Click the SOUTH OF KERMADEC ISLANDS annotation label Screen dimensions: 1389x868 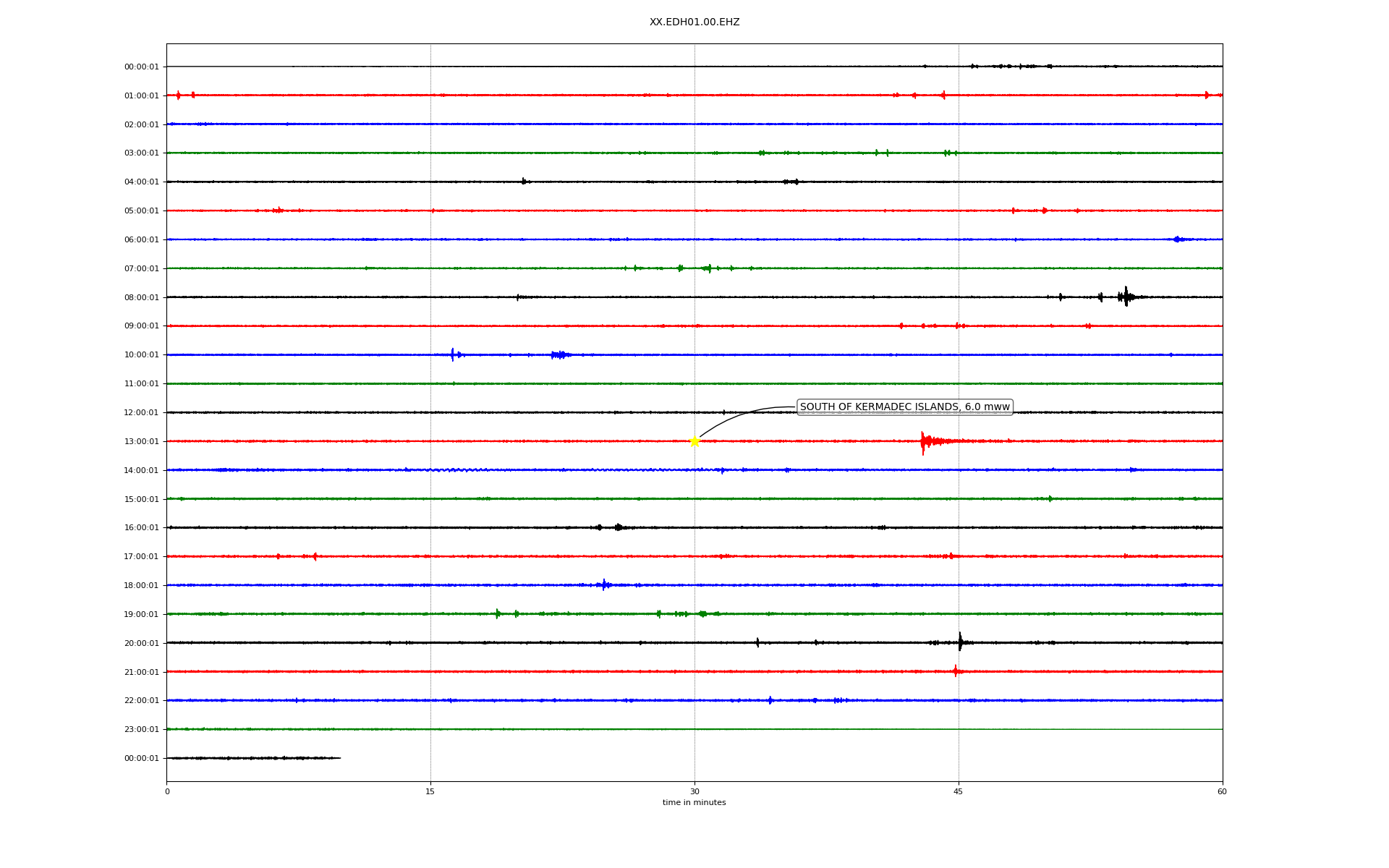tap(904, 407)
